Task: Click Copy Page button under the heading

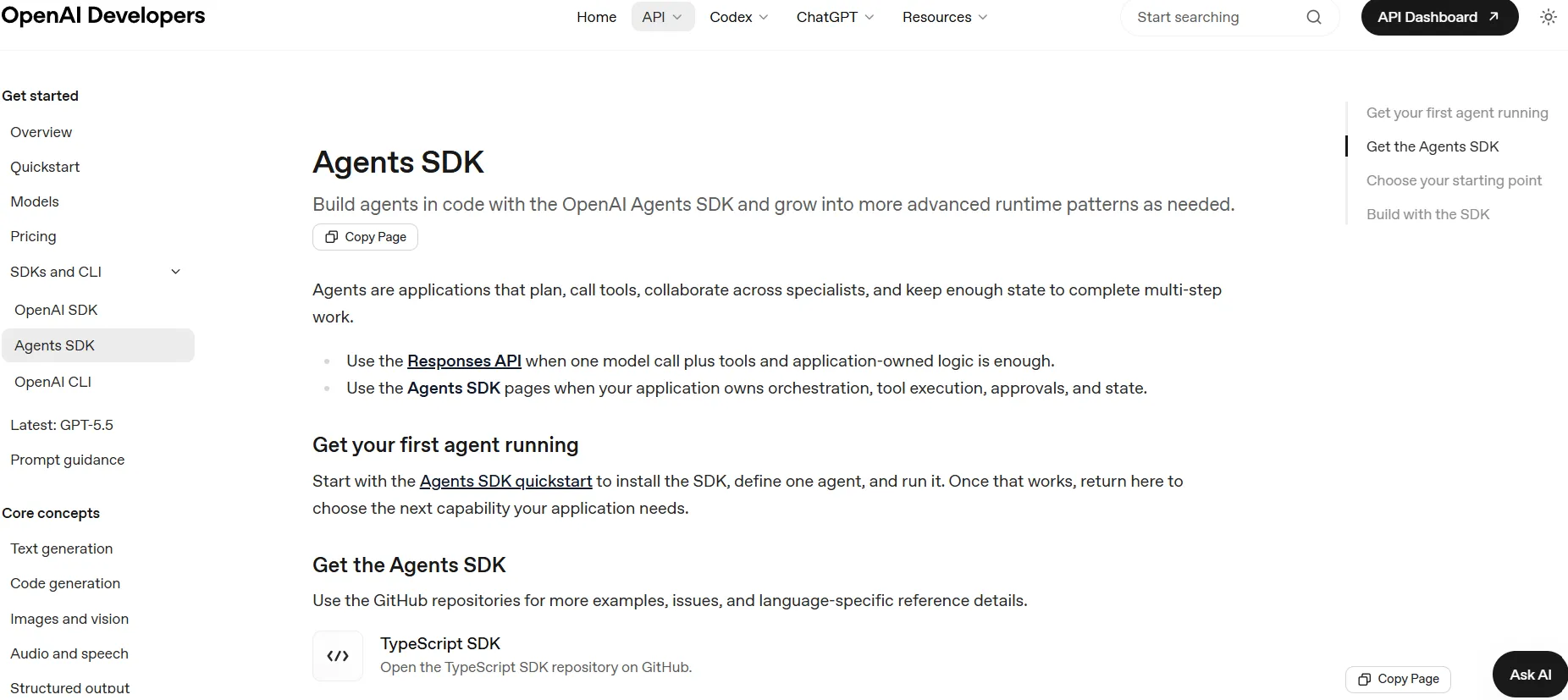Action: [366, 237]
